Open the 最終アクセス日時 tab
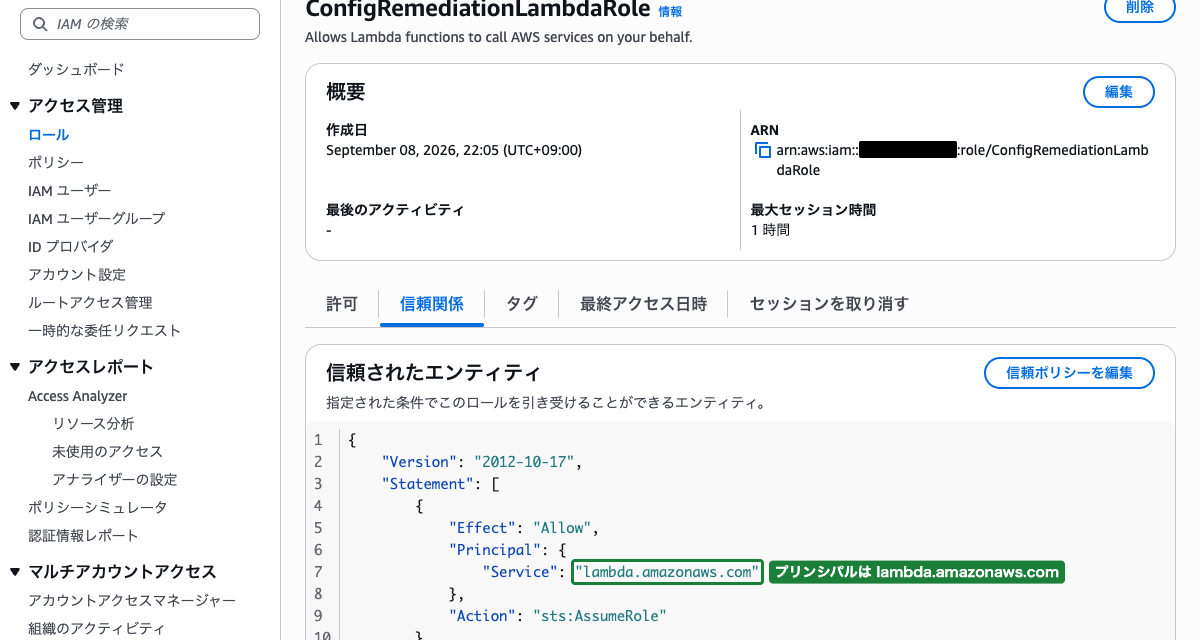This screenshot has width=1200, height=640. (643, 304)
